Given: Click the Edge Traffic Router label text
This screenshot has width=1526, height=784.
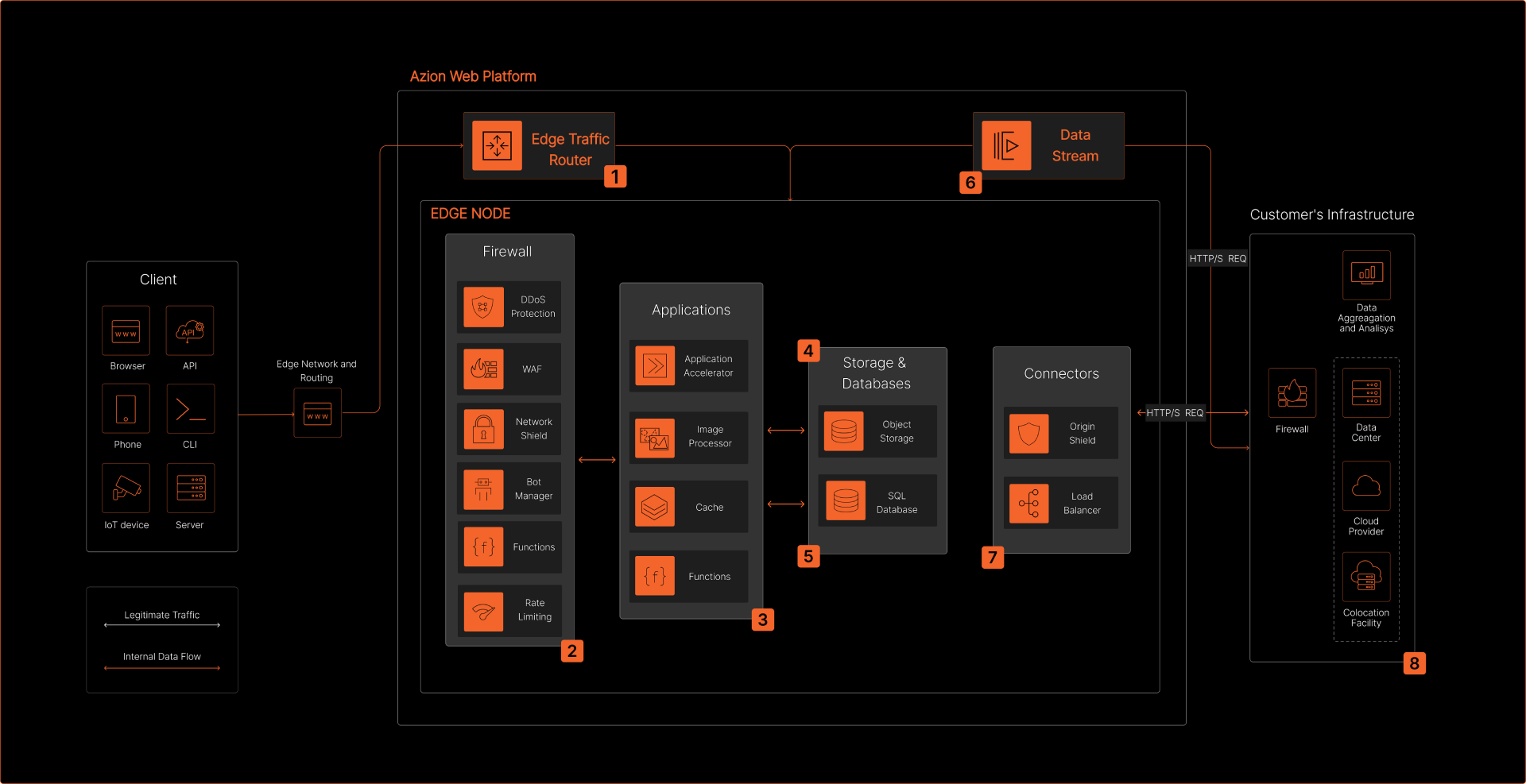Looking at the screenshot, I should click(570, 149).
